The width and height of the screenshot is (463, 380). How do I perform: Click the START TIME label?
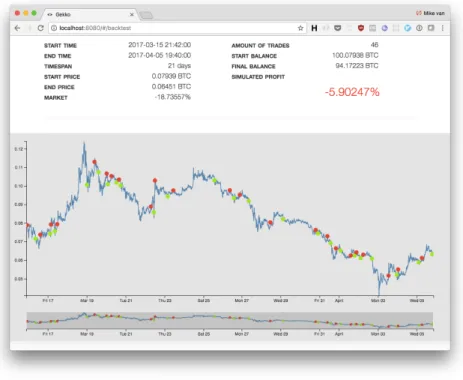(60, 46)
